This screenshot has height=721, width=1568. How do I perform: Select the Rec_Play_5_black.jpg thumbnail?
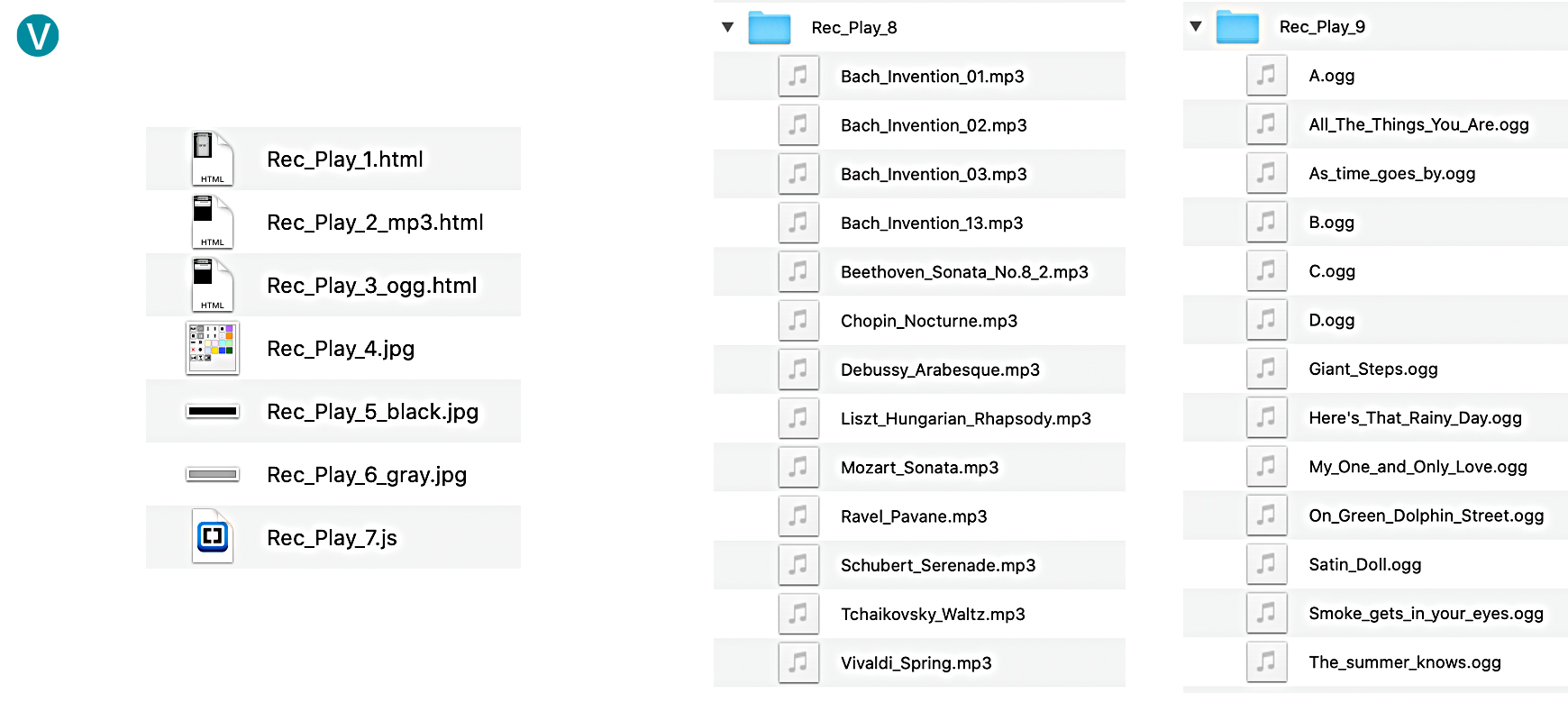212,411
